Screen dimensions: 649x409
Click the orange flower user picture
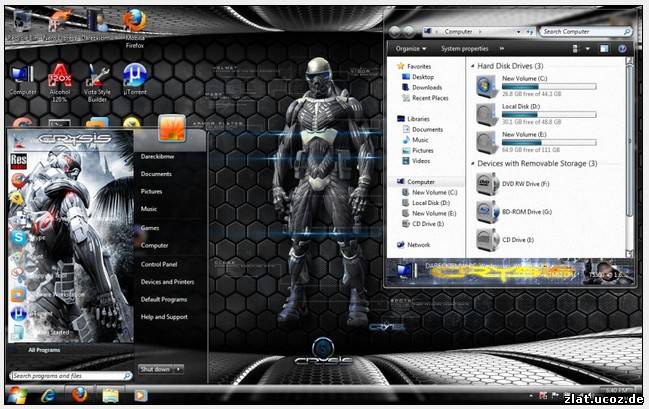coord(172,128)
